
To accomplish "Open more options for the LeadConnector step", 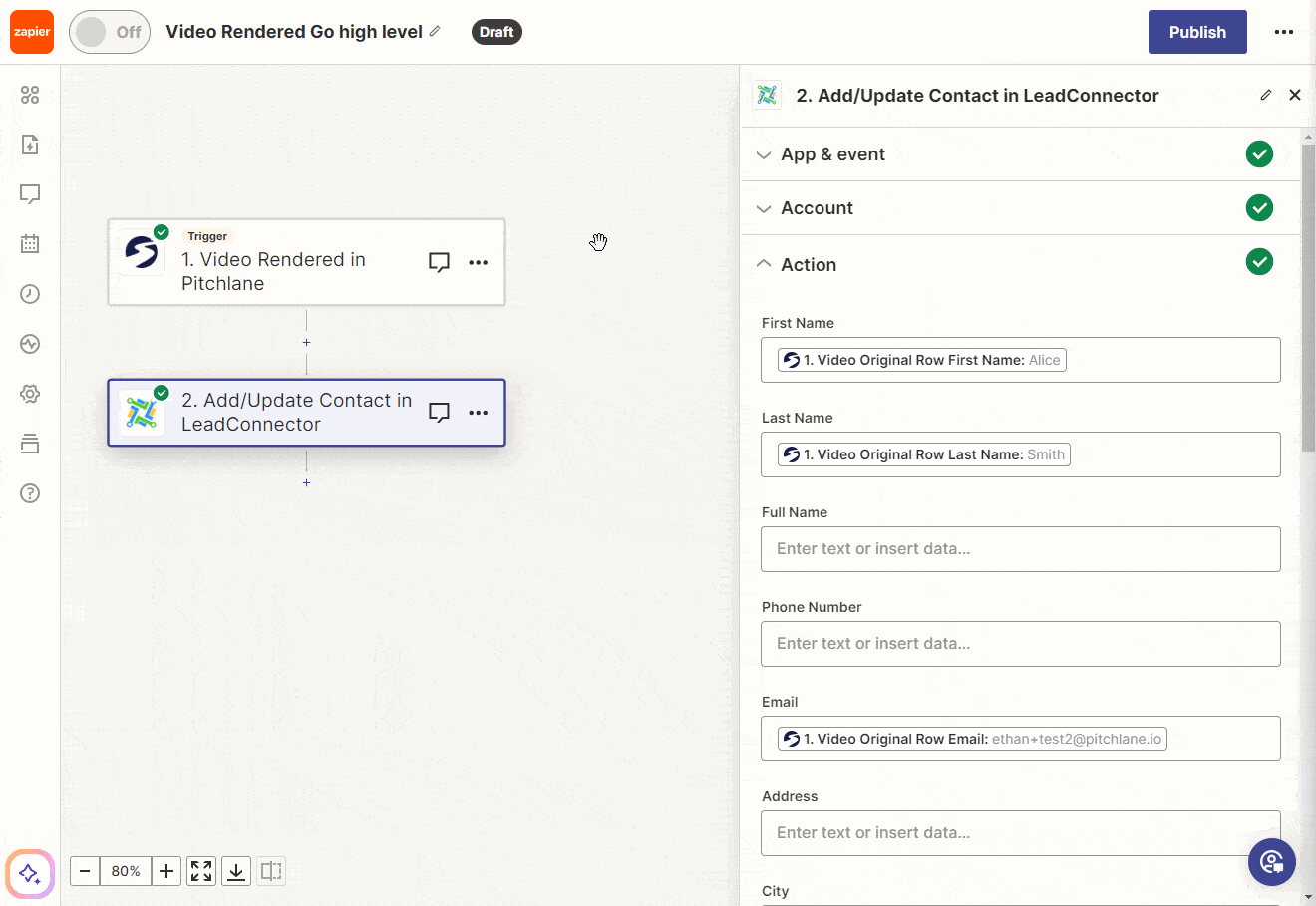I will tap(479, 412).
